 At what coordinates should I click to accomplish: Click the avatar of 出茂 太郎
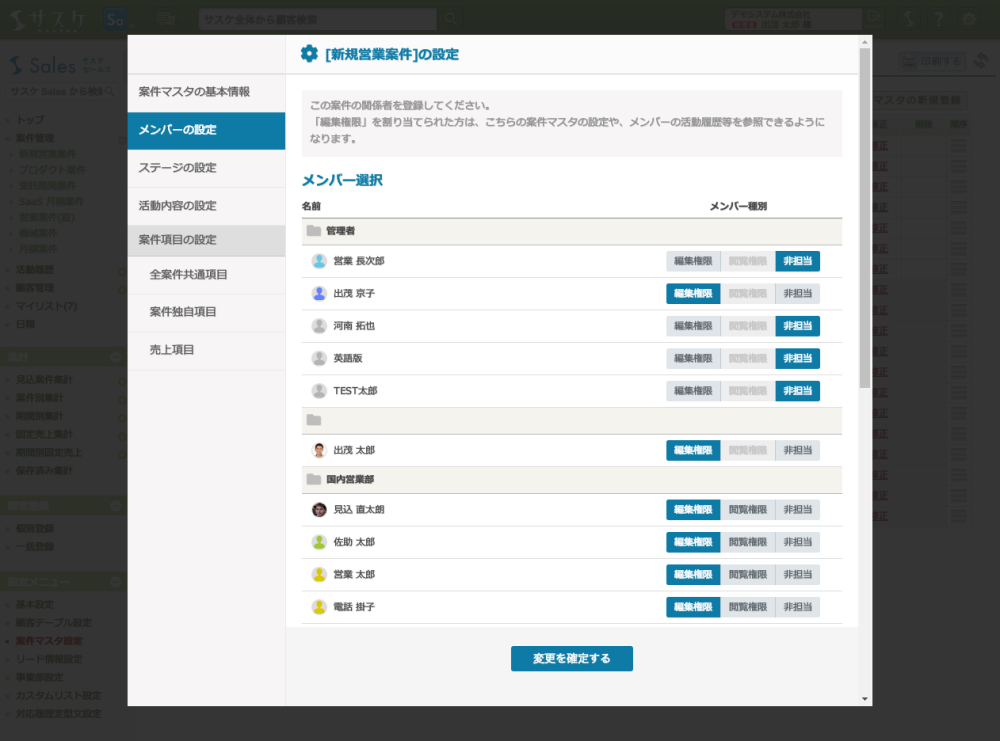(319, 450)
